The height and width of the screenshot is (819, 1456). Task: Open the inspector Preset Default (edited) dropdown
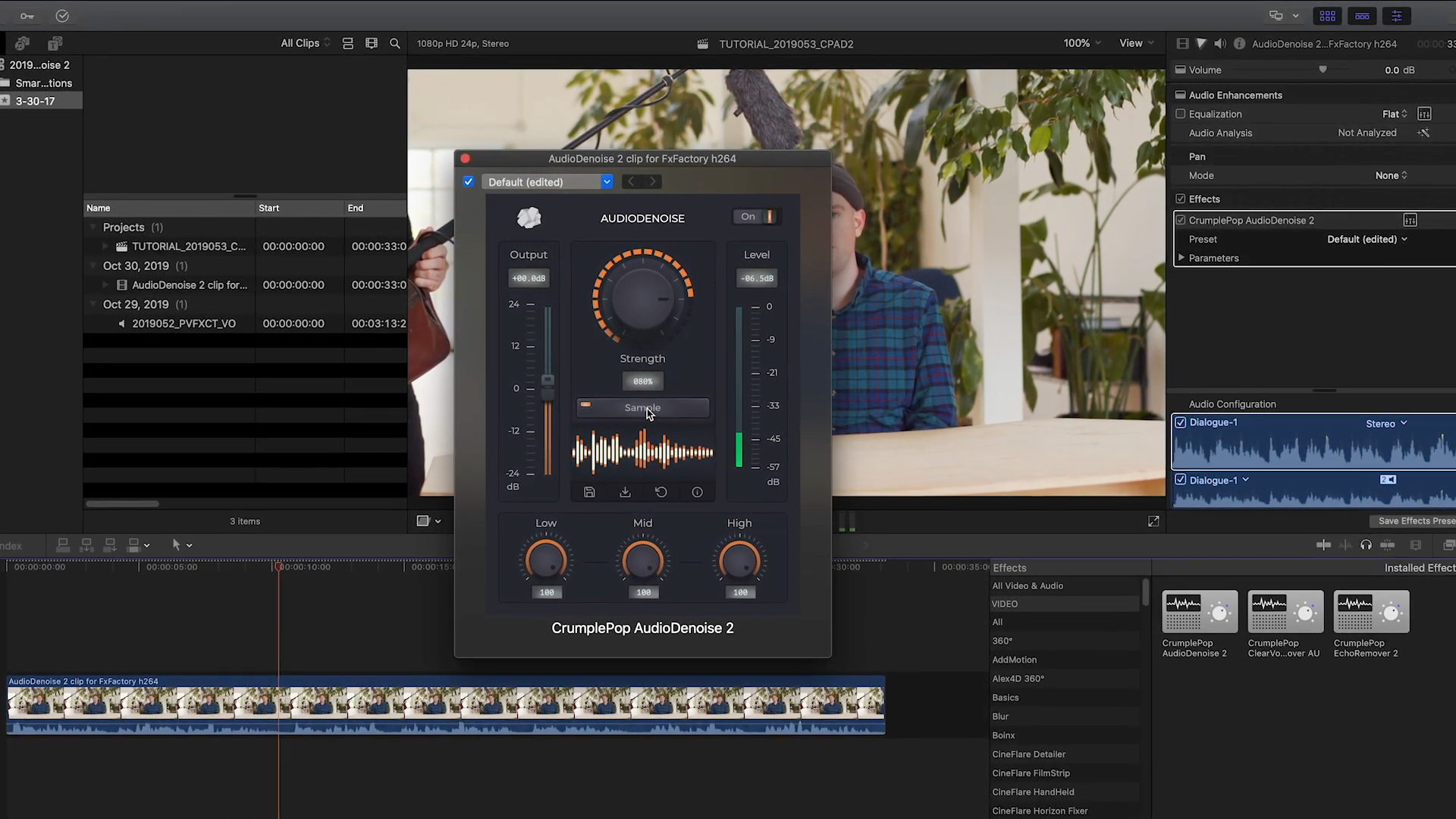(x=1367, y=239)
